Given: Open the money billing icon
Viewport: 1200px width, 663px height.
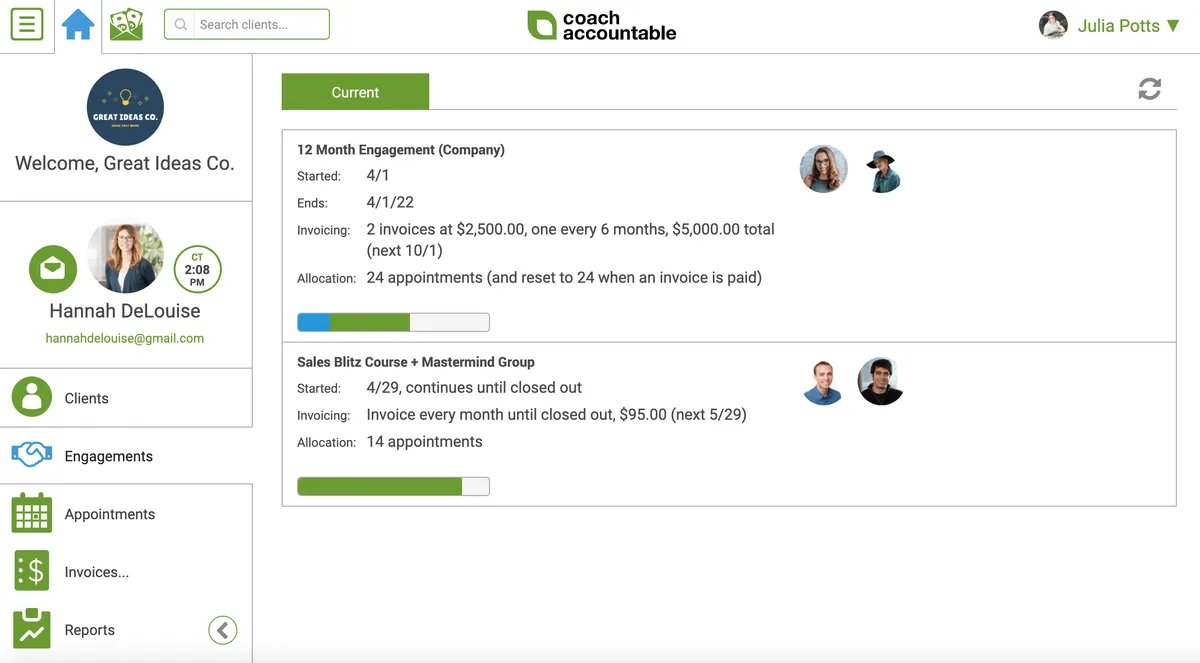Looking at the screenshot, I should (126, 24).
